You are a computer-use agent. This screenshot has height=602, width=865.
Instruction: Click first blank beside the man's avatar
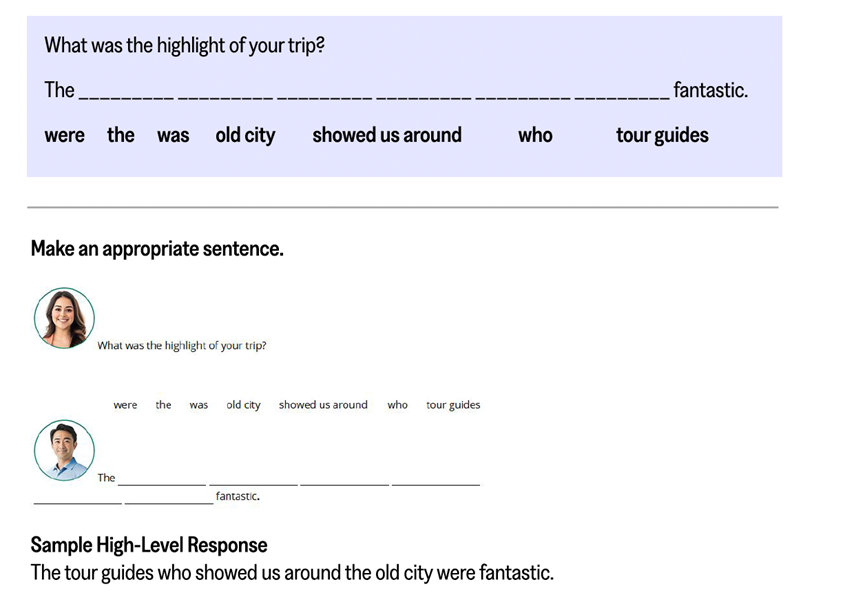point(162,482)
